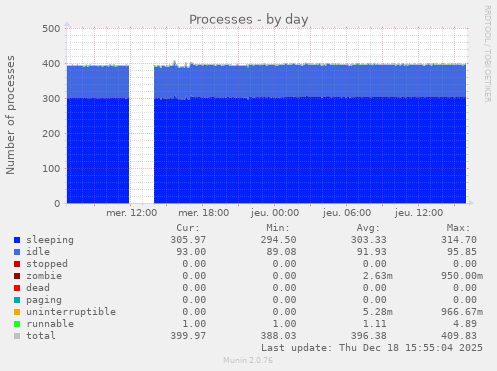Click the 'jeu. 06:00' time axis label
Screen dimensions: 497x371
[x=347, y=213]
